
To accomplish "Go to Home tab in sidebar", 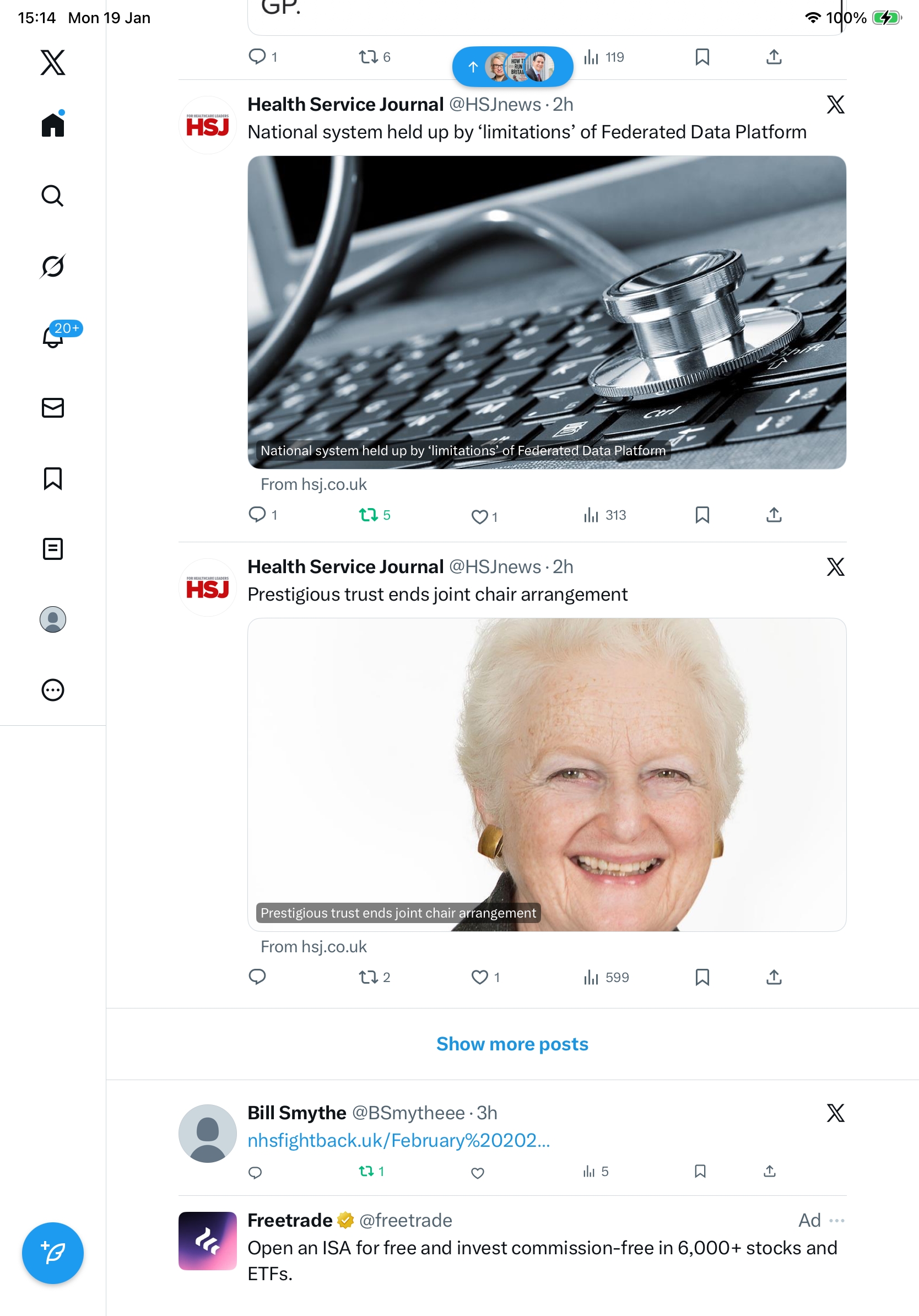I will (x=53, y=124).
